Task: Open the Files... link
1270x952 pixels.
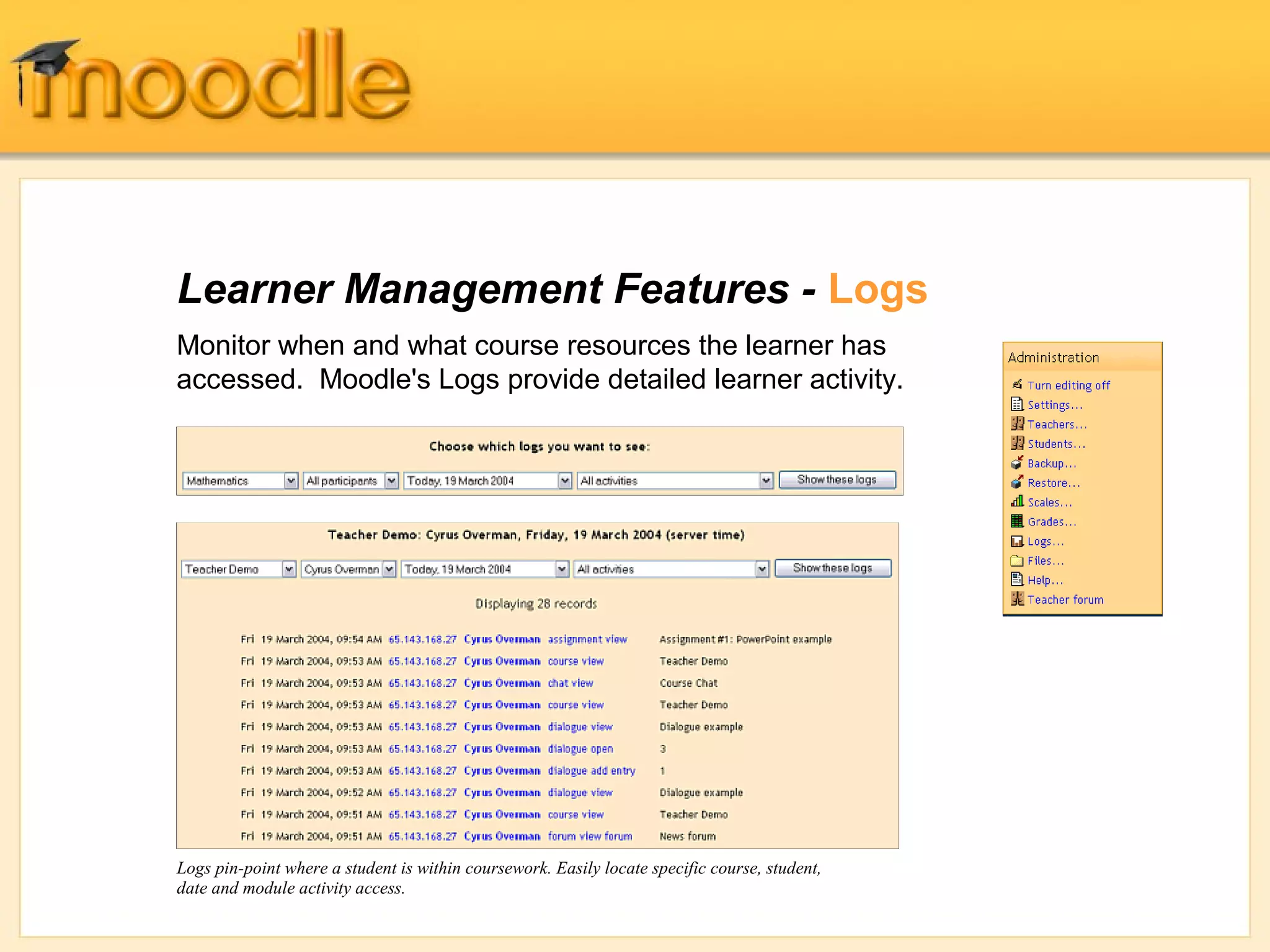Action: click(x=1046, y=561)
